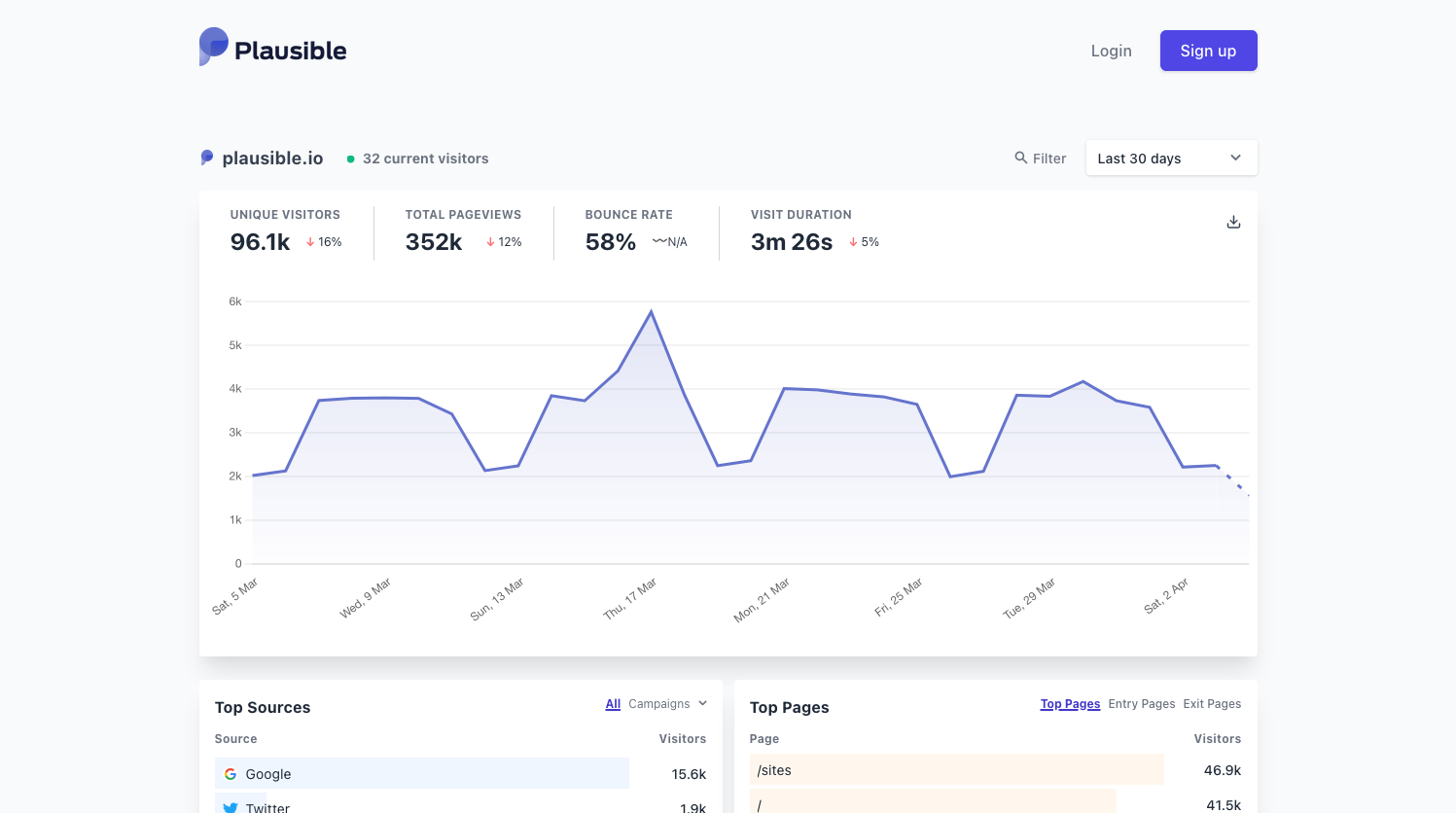
Task: Click the Twitter bird icon in Top Sources
Action: 231,807
